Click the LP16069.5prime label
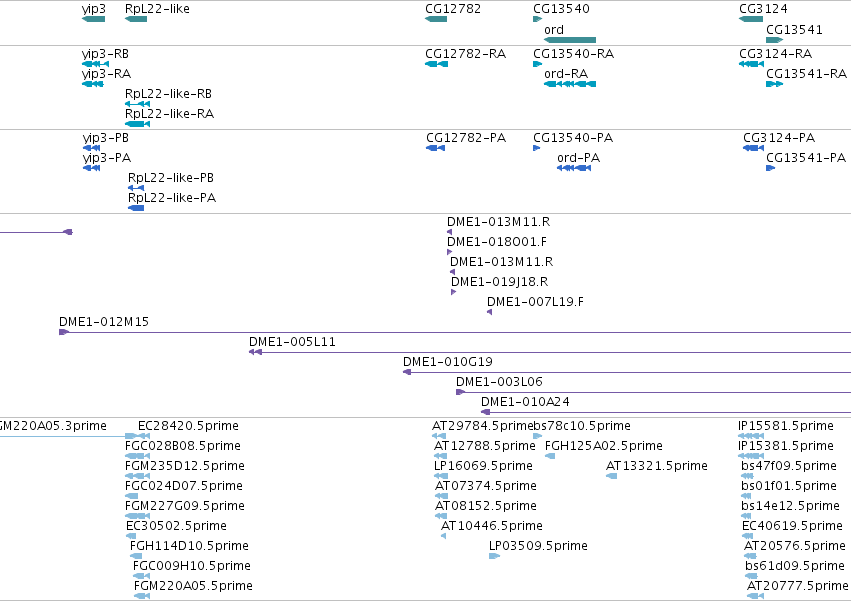Image resolution: width=851 pixels, height=601 pixels. point(484,466)
